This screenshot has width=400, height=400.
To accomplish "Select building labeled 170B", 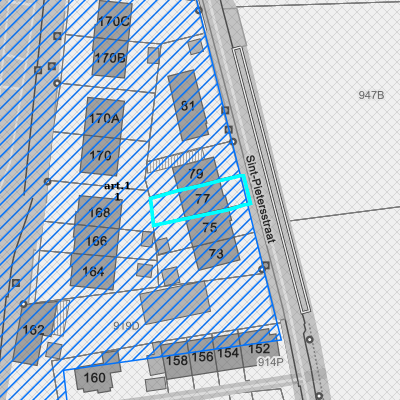I will coord(110,58).
